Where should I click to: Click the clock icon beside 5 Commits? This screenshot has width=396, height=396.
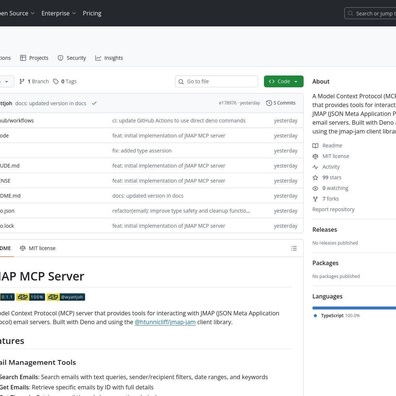[x=269, y=103]
